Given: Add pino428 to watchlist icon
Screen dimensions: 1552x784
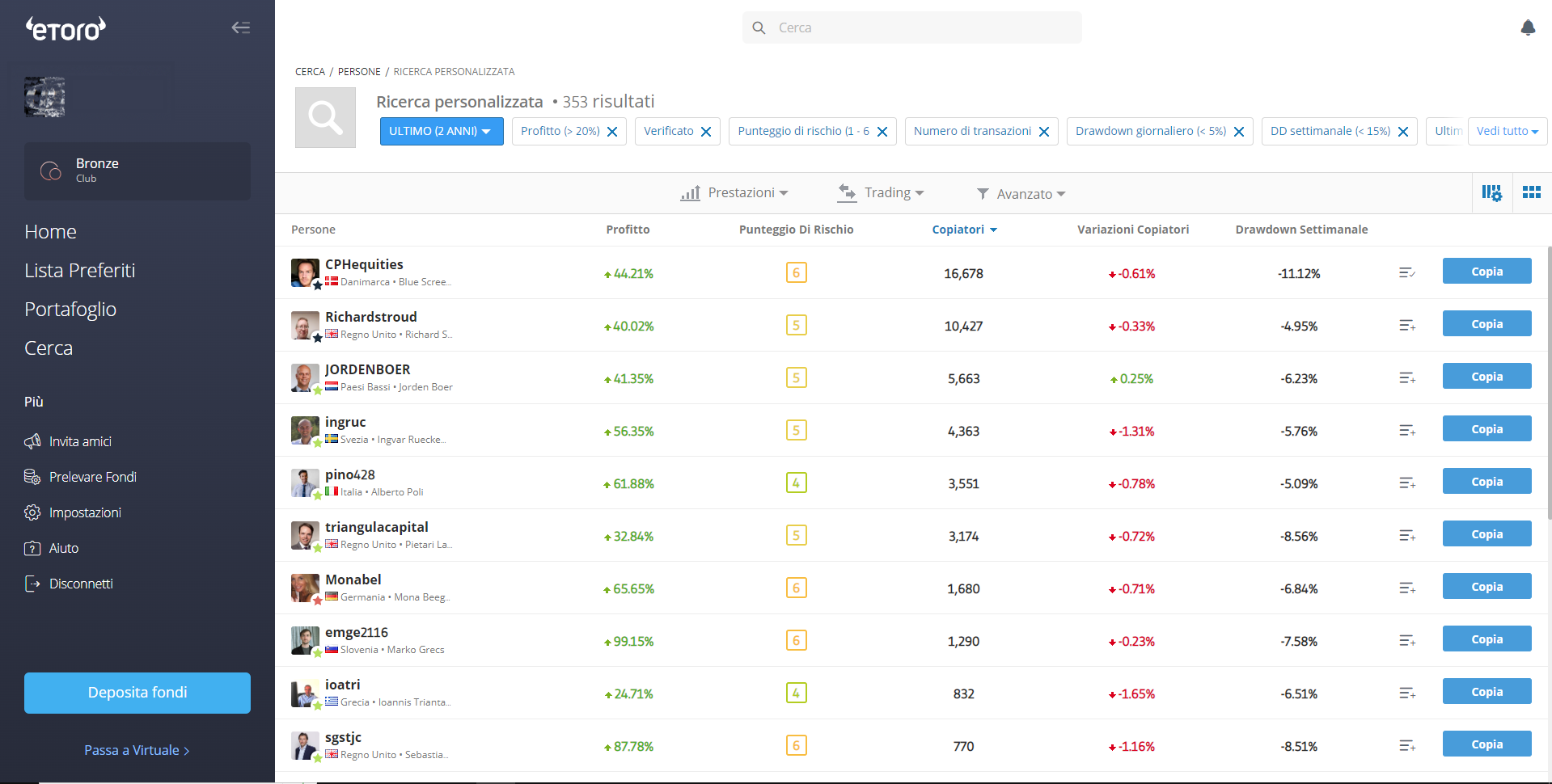Looking at the screenshot, I should coord(1407,483).
